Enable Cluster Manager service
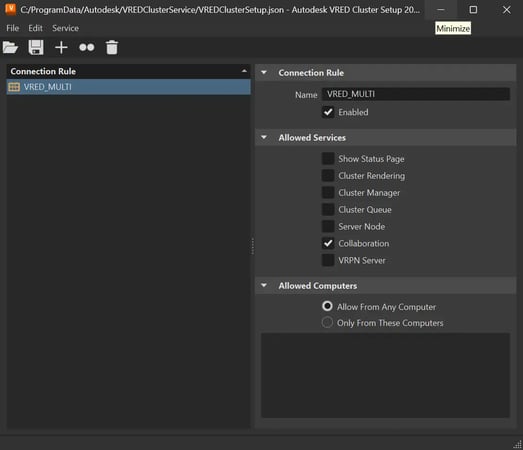This screenshot has width=523, height=450. [x=328, y=192]
